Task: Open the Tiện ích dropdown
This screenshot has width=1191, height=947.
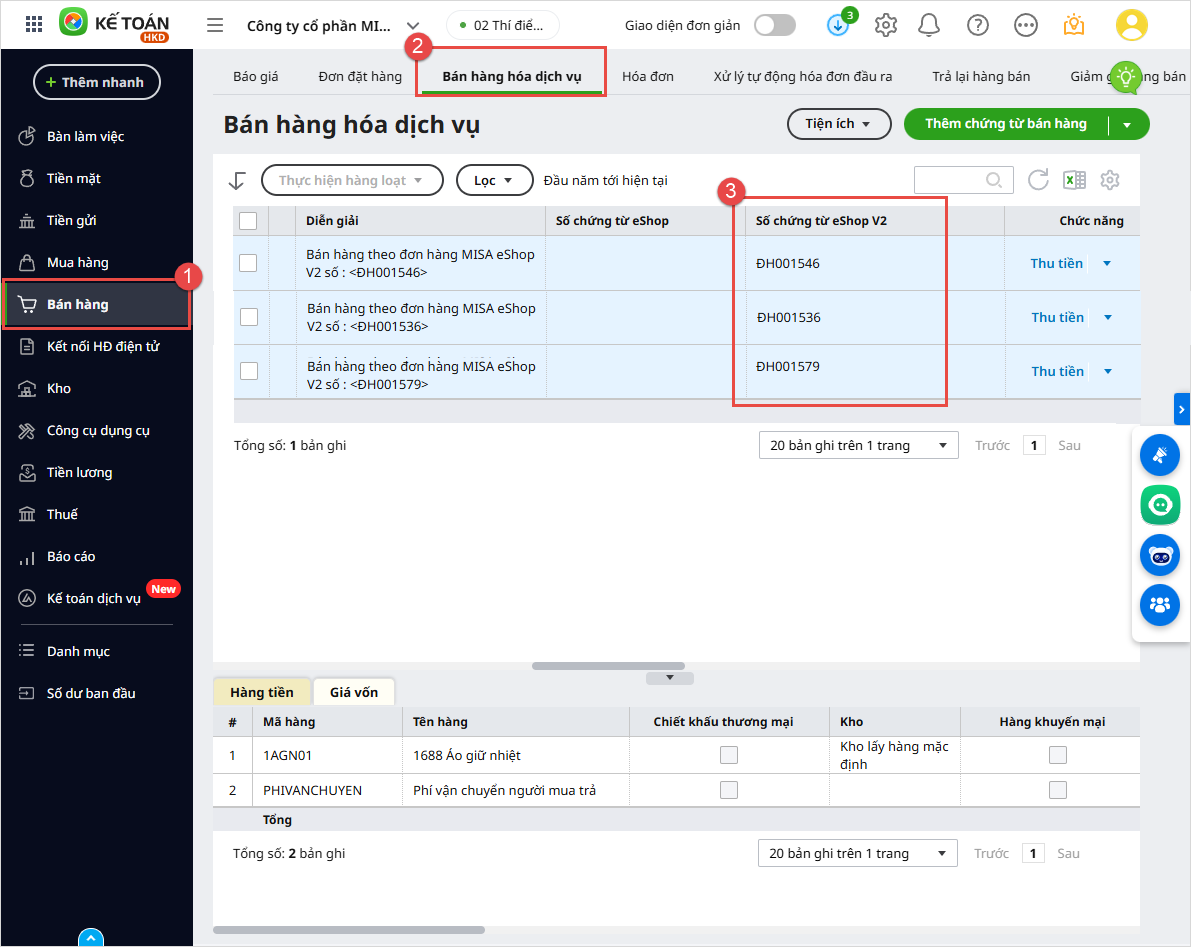Action: 838,124
